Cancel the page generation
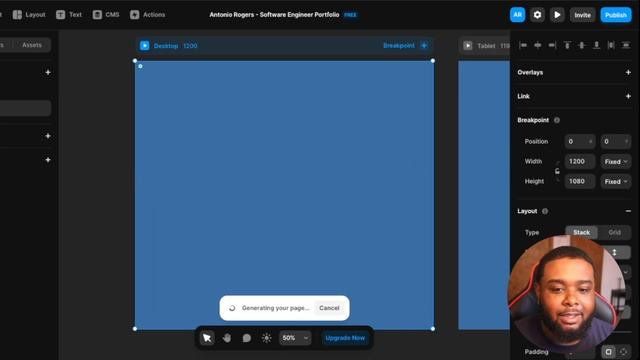This screenshot has width=640, height=360. click(329, 308)
